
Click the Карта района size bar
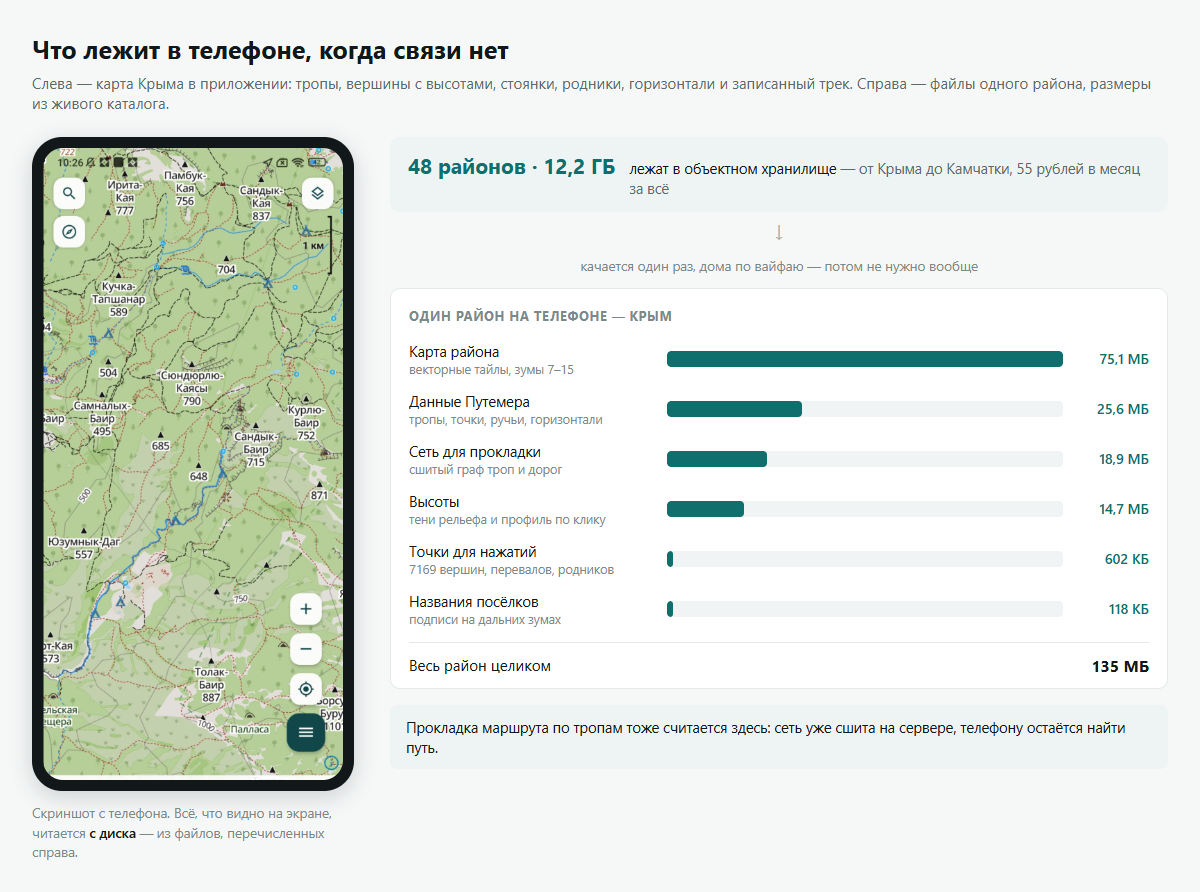point(865,359)
